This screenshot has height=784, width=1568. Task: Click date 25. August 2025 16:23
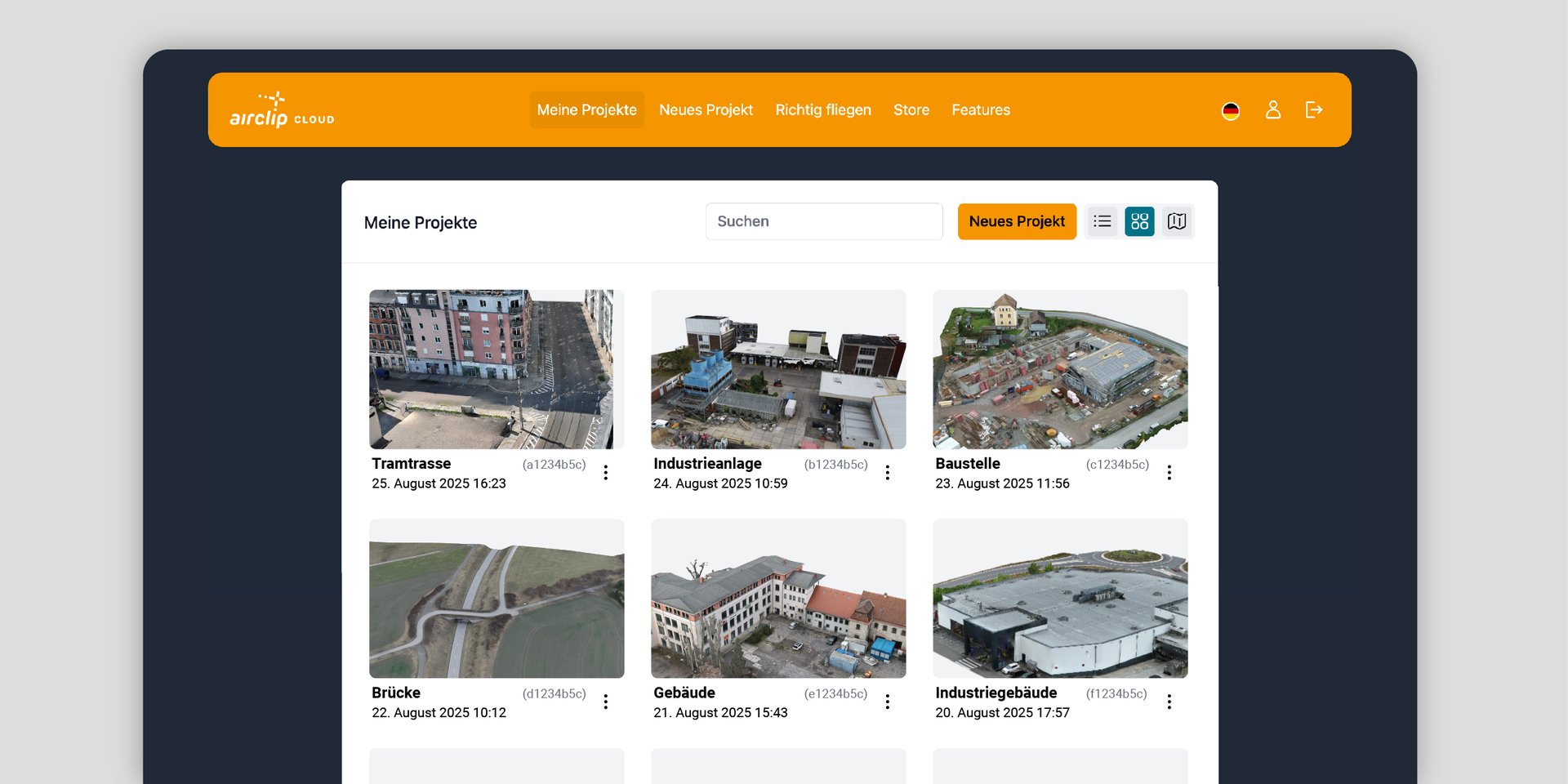point(439,483)
